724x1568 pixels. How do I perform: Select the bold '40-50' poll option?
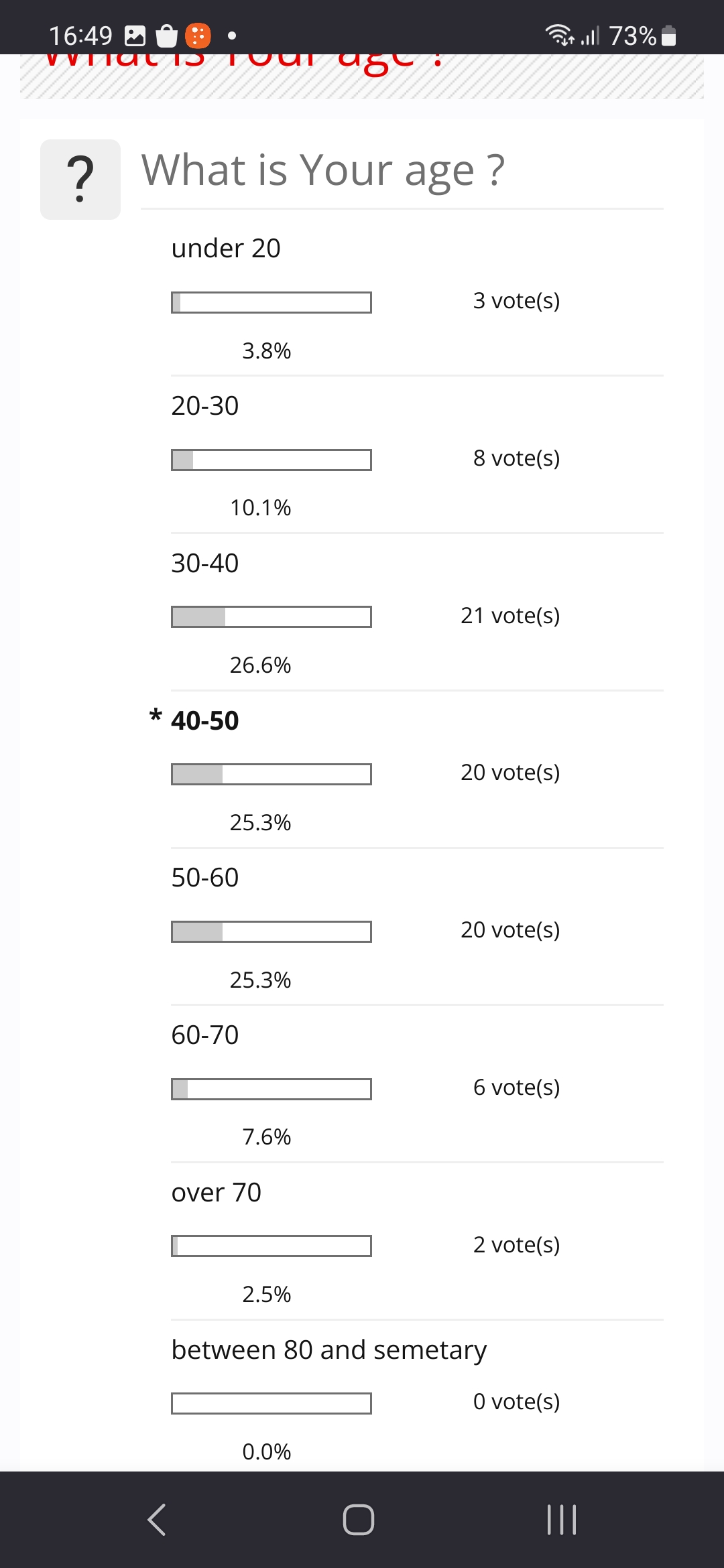click(205, 720)
